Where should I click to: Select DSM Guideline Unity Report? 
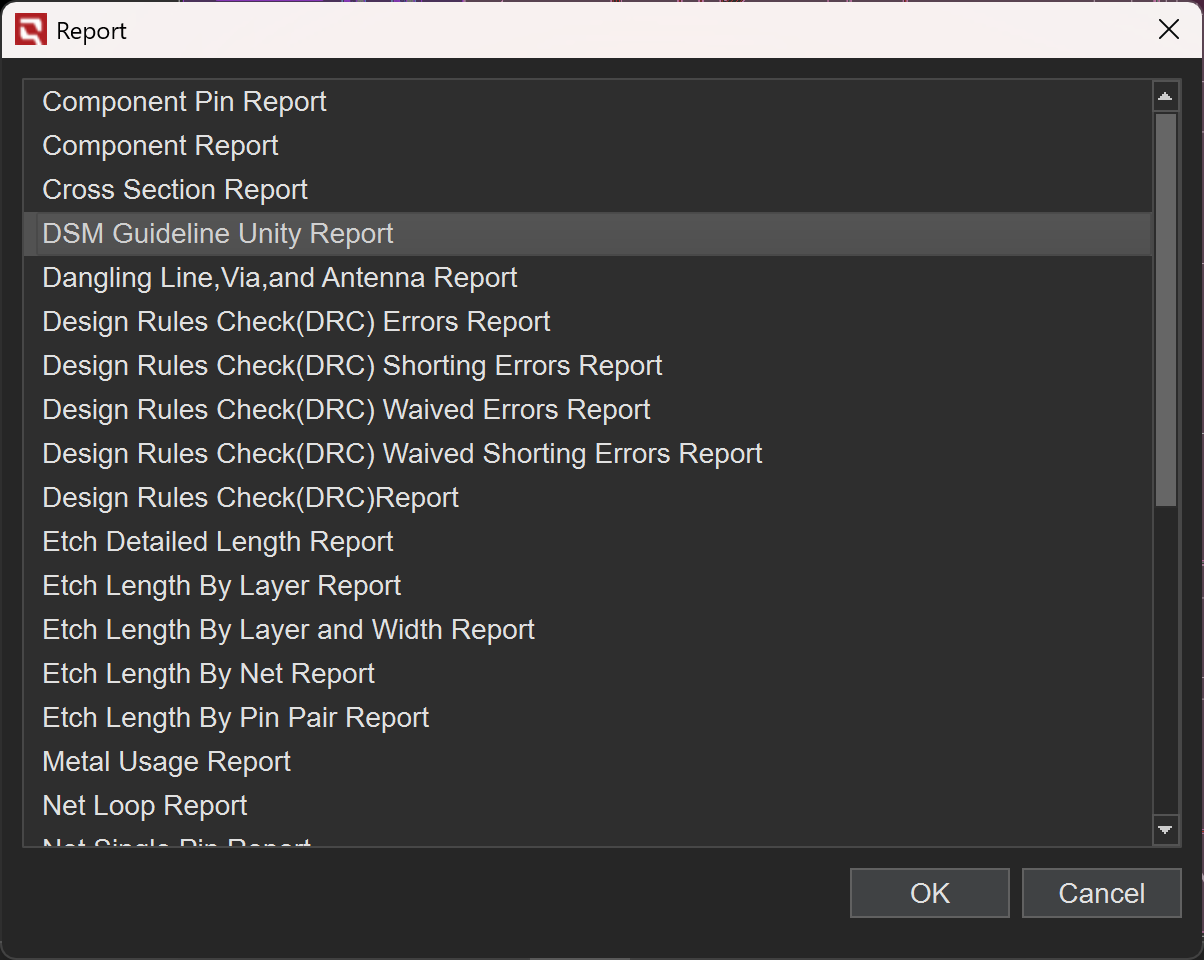click(x=218, y=234)
